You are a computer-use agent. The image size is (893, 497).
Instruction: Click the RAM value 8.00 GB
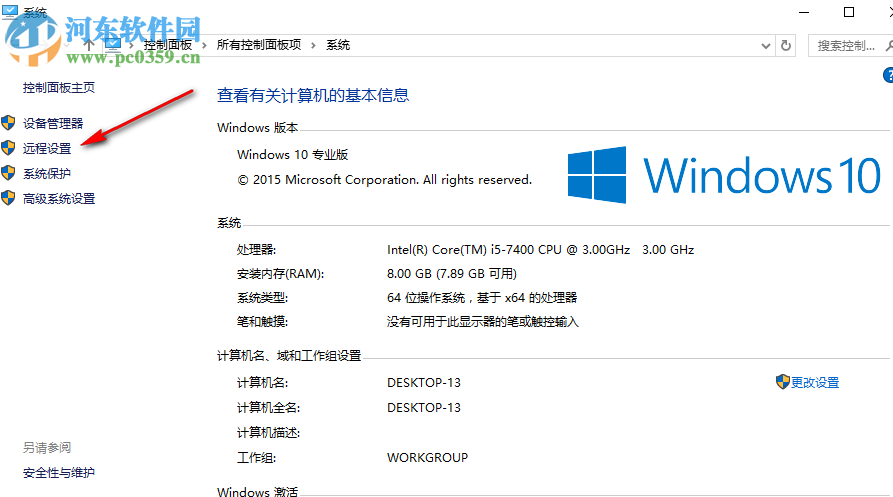click(452, 273)
